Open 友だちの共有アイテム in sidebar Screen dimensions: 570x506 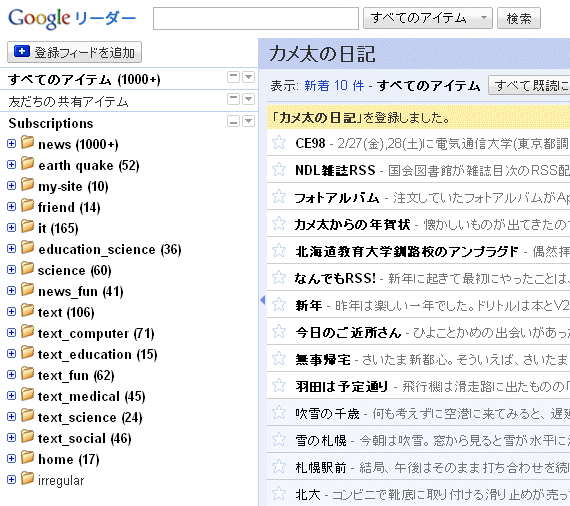click(x=68, y=102)
